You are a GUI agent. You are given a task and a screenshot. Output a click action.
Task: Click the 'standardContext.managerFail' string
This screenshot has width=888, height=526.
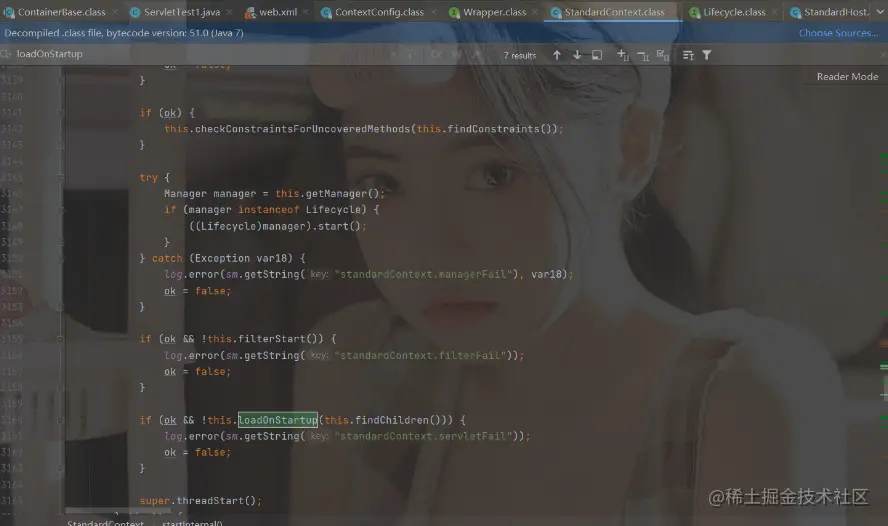click(426, 275)
